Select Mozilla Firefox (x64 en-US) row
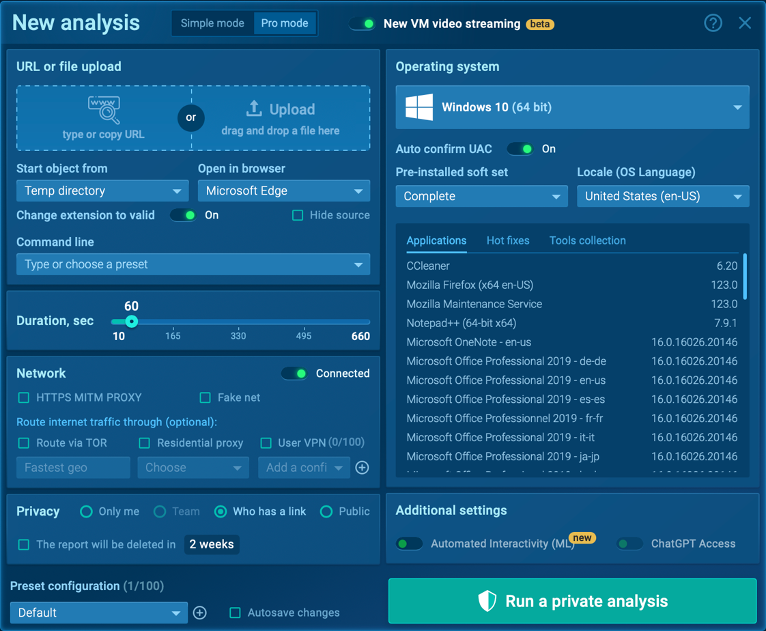This screenshot has height=631, width=766. (572, 285)
